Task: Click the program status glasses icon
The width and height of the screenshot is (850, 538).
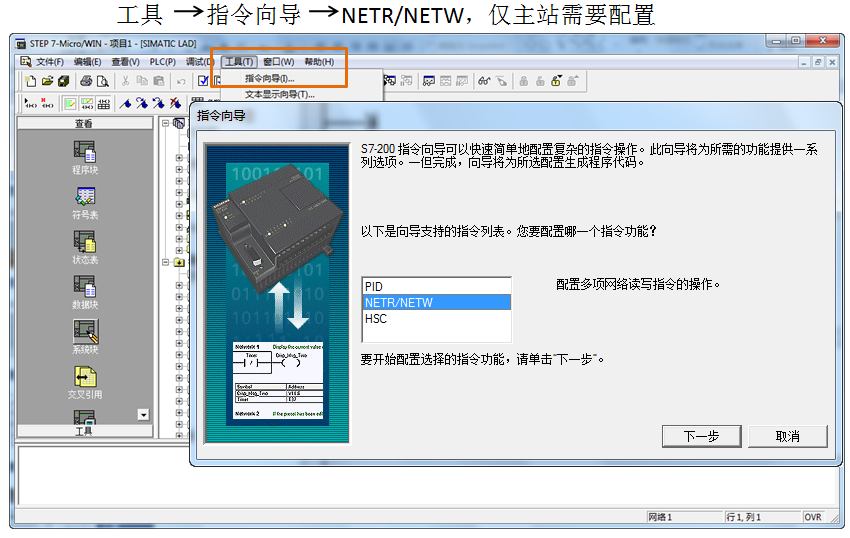Action: pyautogui.click(x=484, y=81)
